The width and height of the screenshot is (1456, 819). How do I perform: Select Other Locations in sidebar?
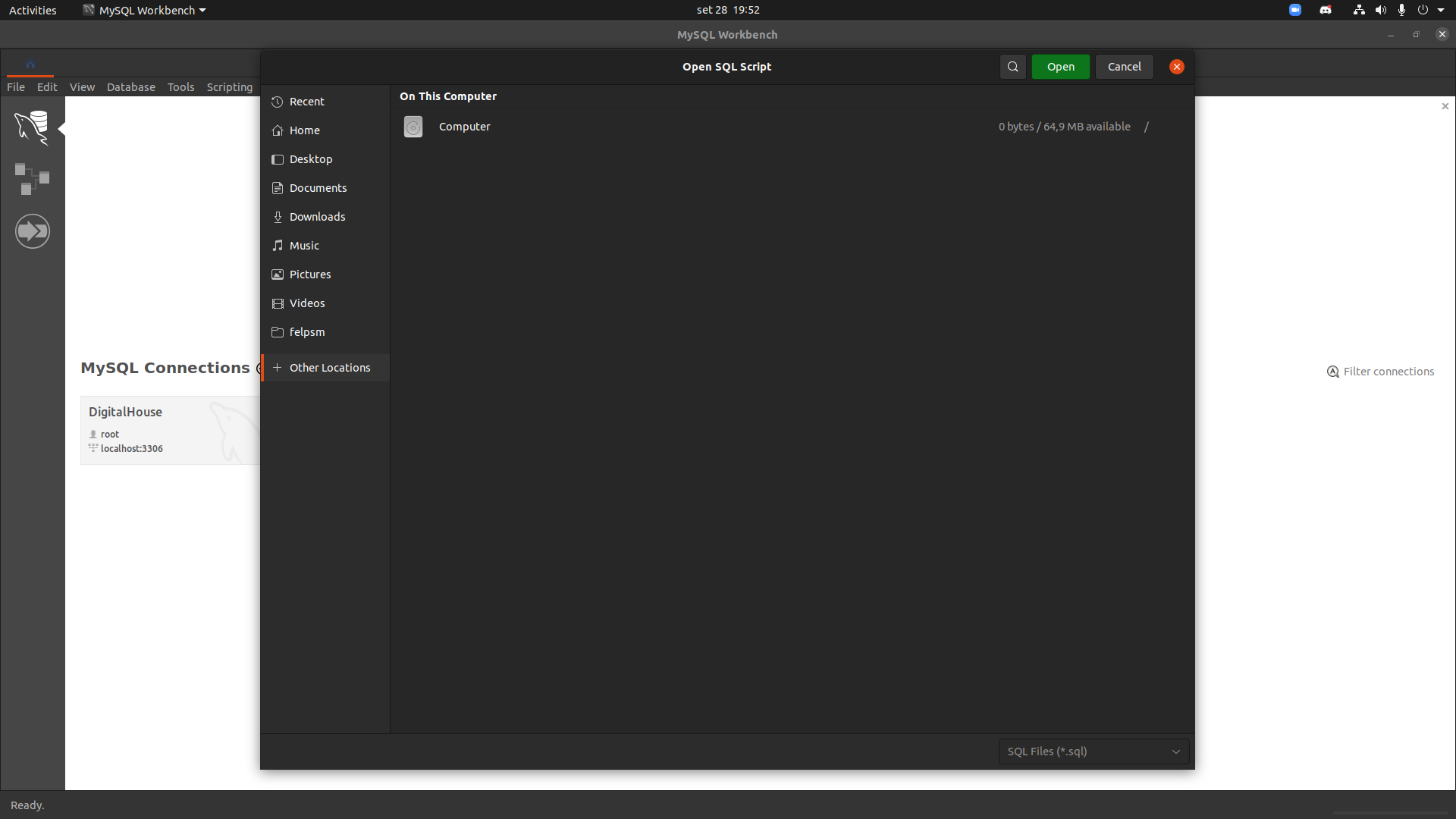(x=325, y=368)
